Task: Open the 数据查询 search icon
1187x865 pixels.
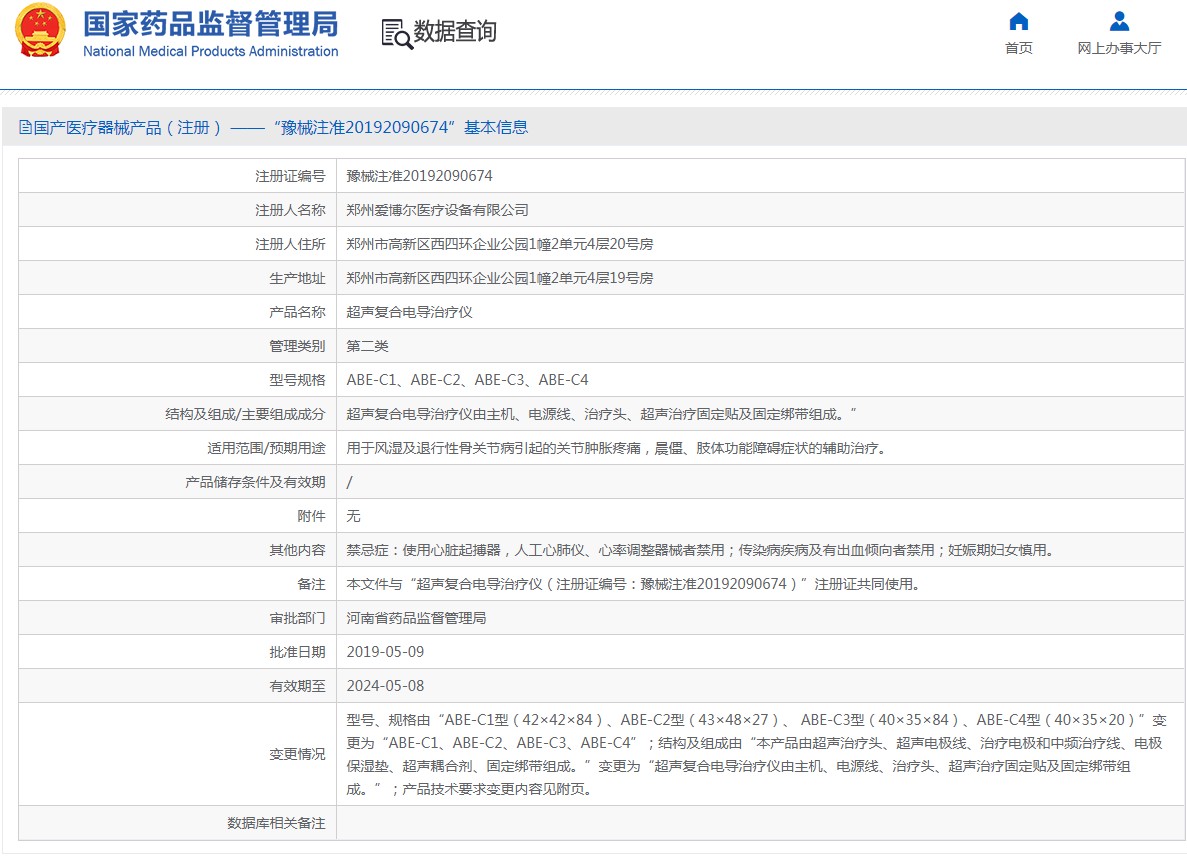Action: (x=397, y=34)
